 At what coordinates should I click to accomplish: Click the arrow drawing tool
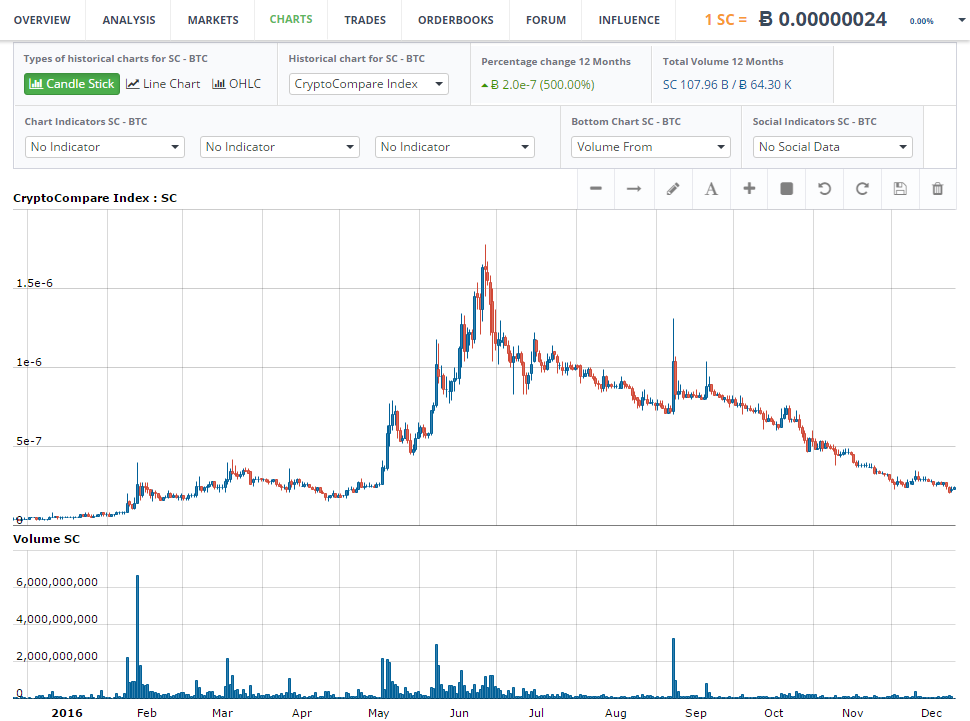tap(634, 188)
